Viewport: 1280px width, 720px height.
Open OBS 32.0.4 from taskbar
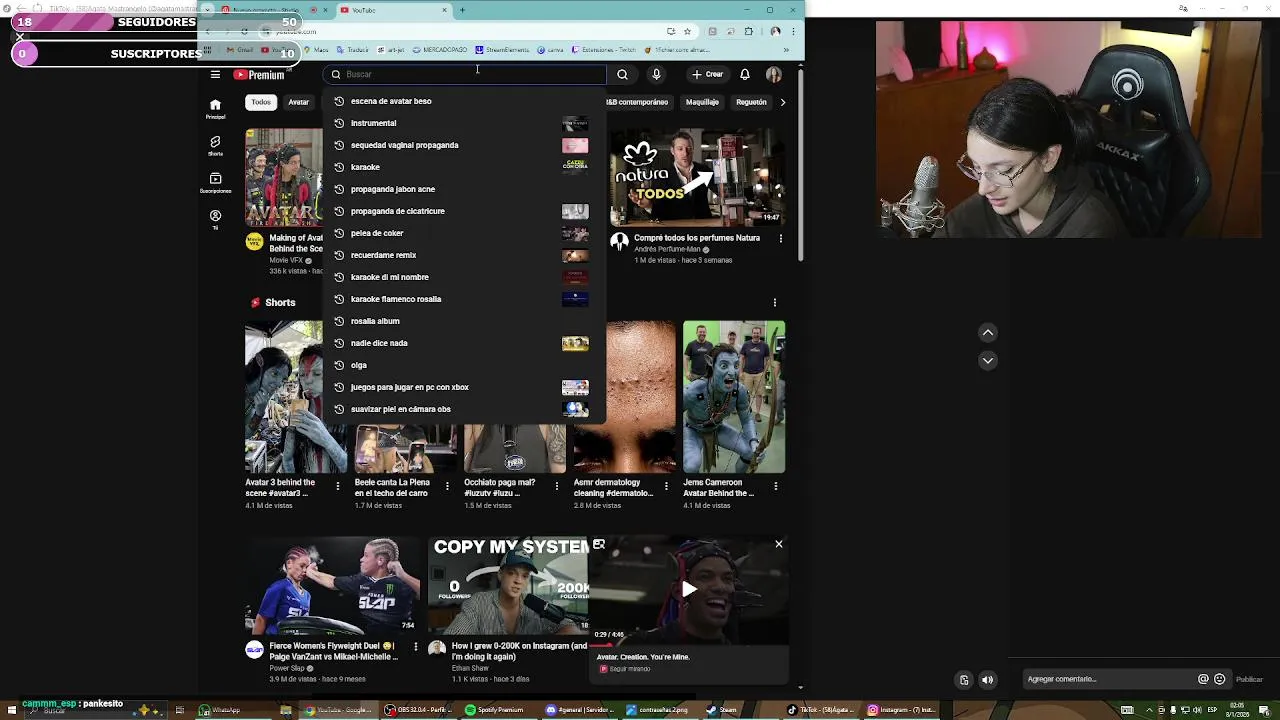pyautogui.click(x=420, y=710)
